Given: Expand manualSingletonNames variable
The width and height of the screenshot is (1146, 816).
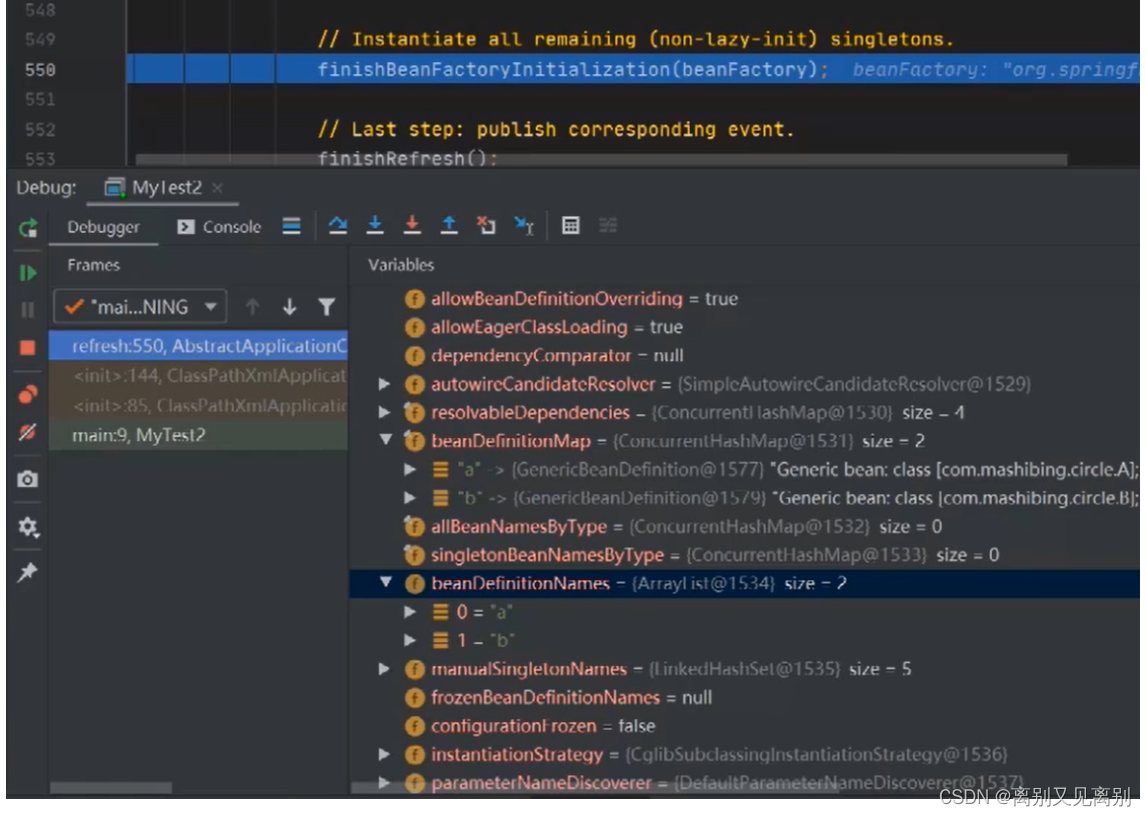Looking at the screenshot, I should pos(384,669).
